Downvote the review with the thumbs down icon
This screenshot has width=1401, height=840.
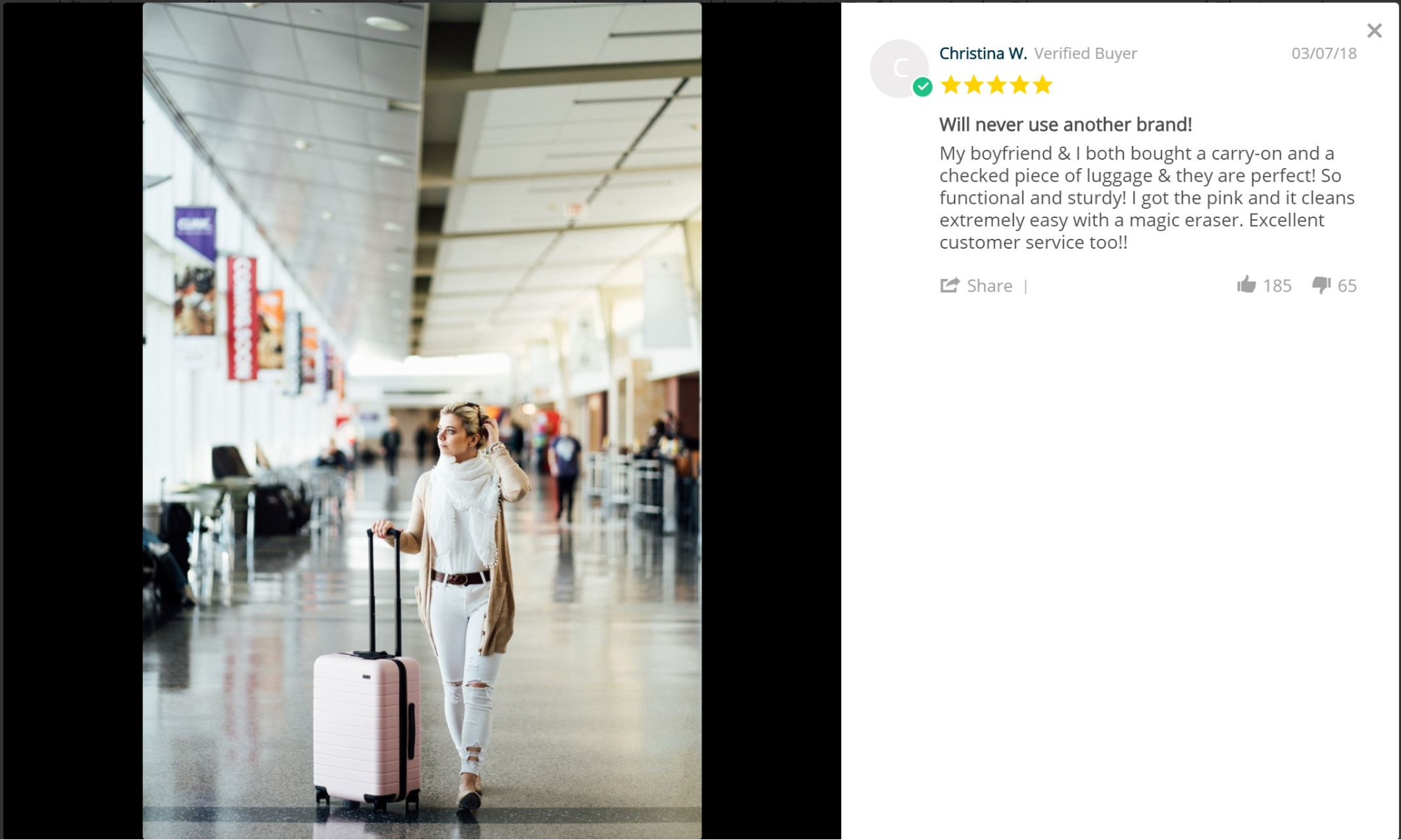coord(1321,285)
